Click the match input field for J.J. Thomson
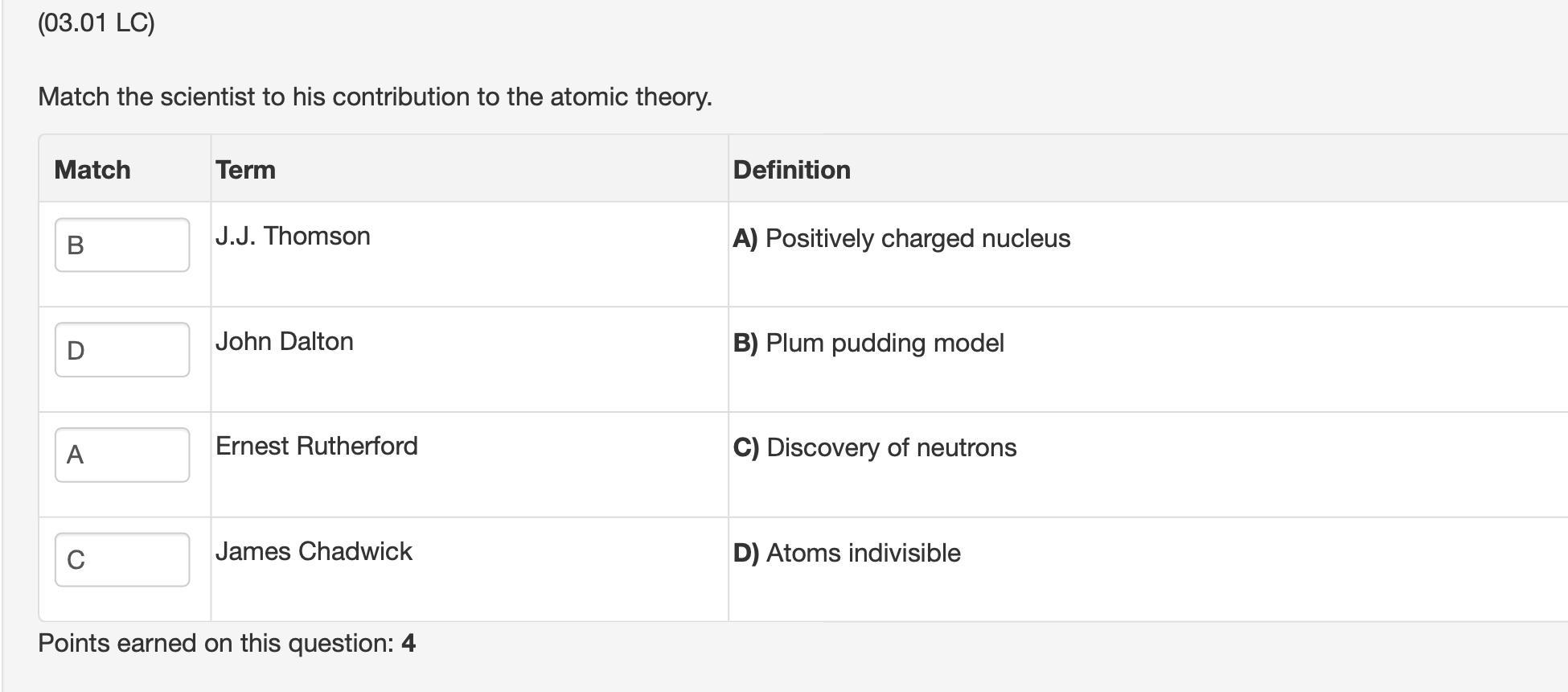The height and width of the screenshot is (692, 1568). point(121,244)
